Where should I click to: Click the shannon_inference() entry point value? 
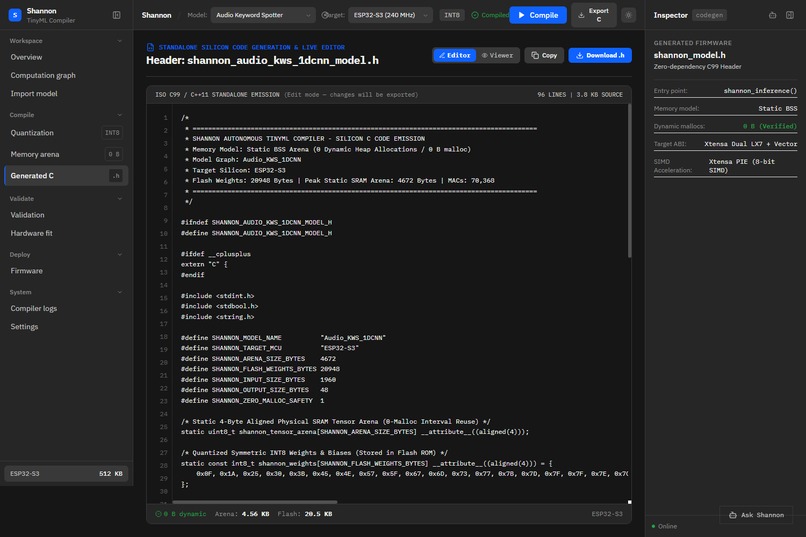(x=760, y=91)
